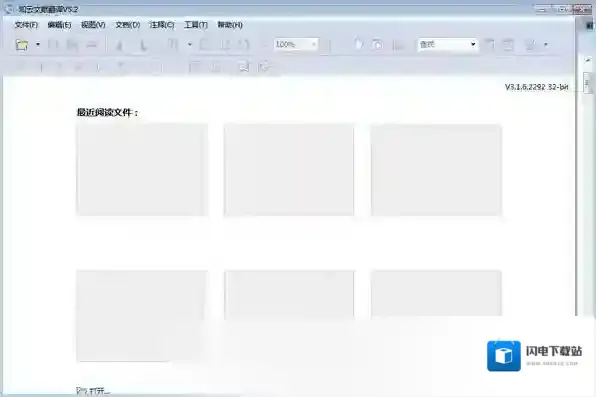The width and height of the screenshot is (596, 397).
Task: Click the V3.1.6.2292 32-bit version text
Action: click(536, 87)
